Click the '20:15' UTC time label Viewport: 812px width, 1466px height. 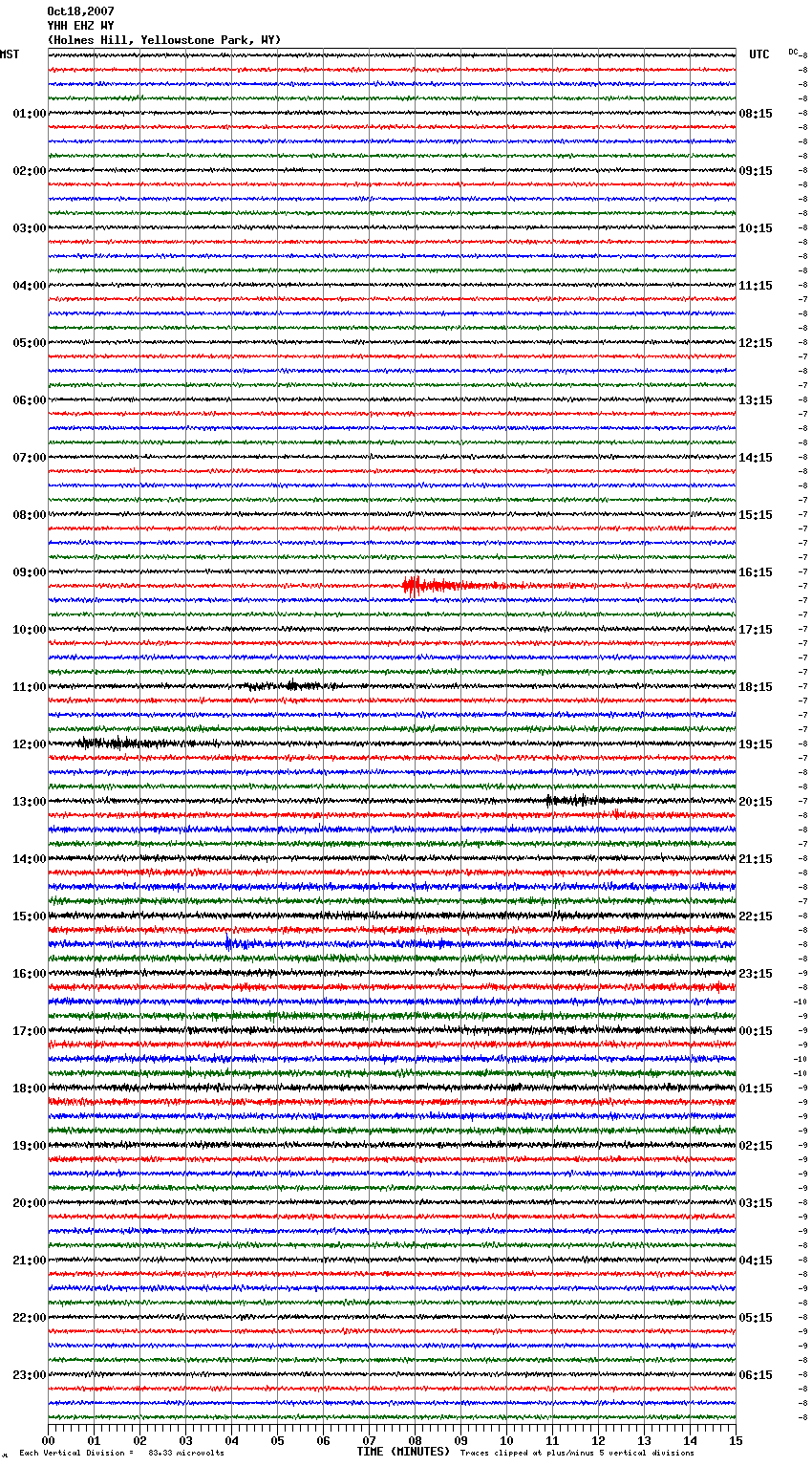(x=756, y=802)
